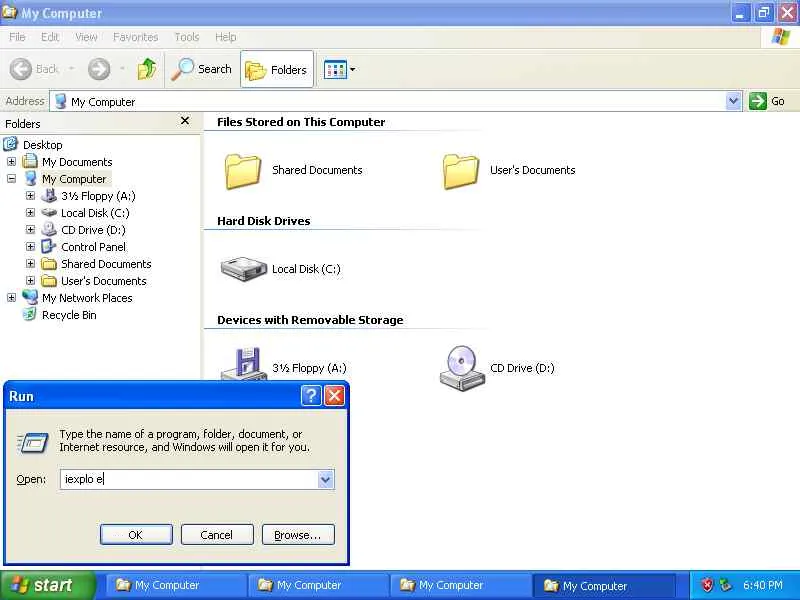Expand Control Panel tree node

tap(30, 247)
